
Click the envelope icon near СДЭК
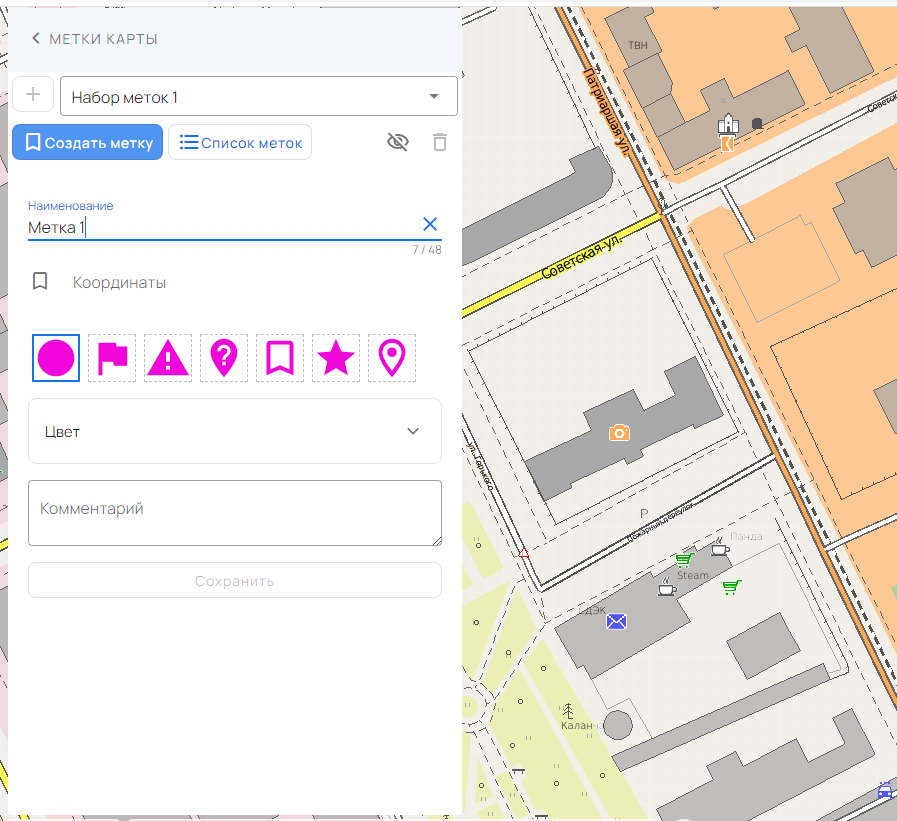617,621
